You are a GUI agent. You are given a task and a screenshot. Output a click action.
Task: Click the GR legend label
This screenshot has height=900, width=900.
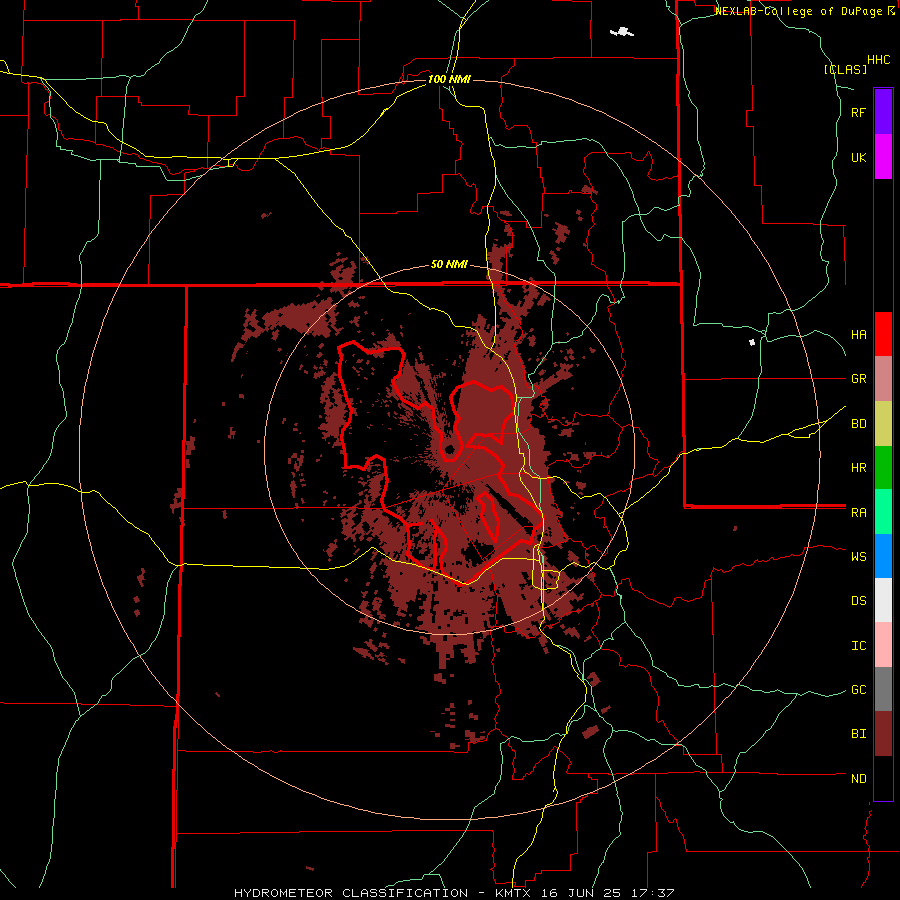click(x=858, y=379)
